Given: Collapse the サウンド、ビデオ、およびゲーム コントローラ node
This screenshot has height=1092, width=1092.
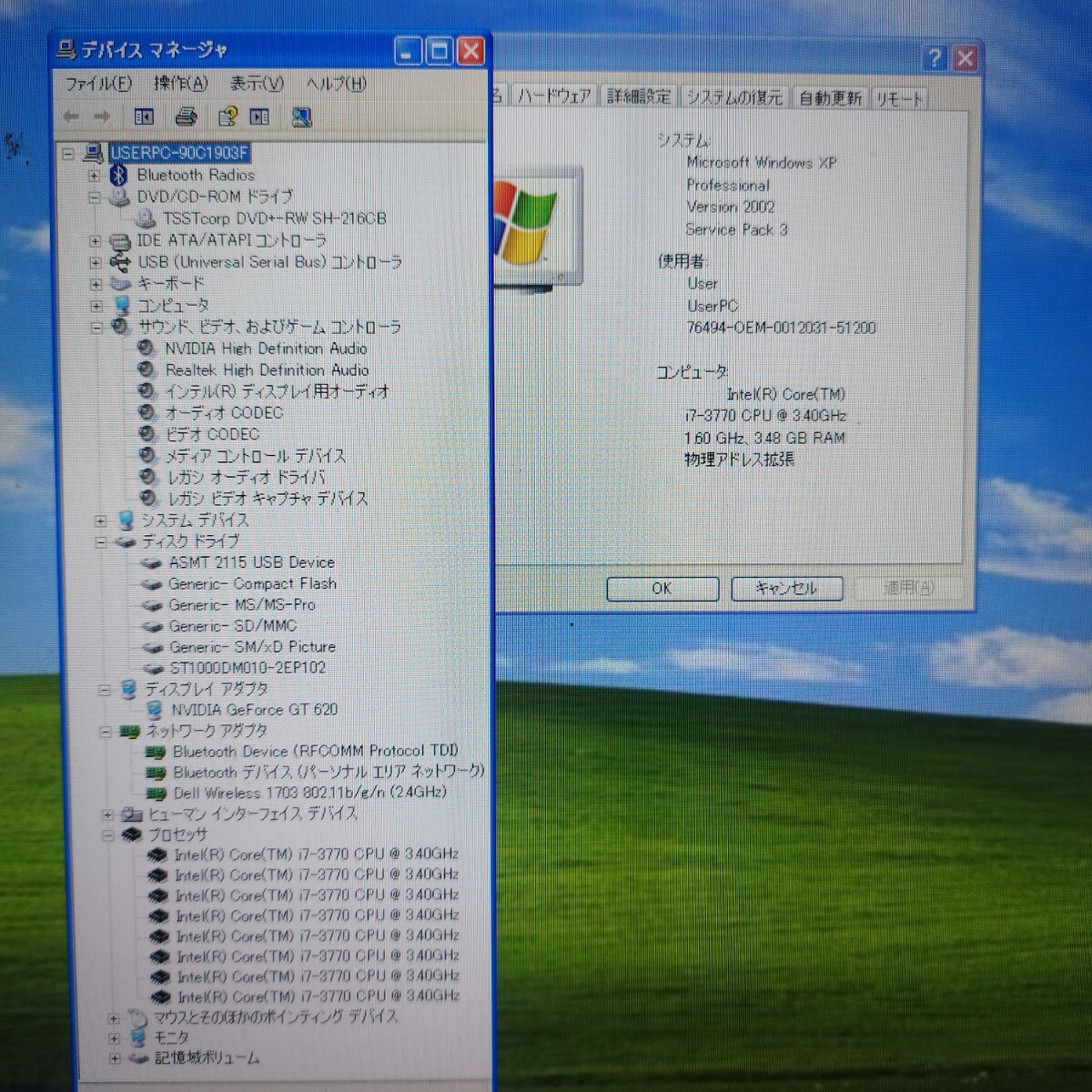Looking at the screenshot, I should [96, 327].
